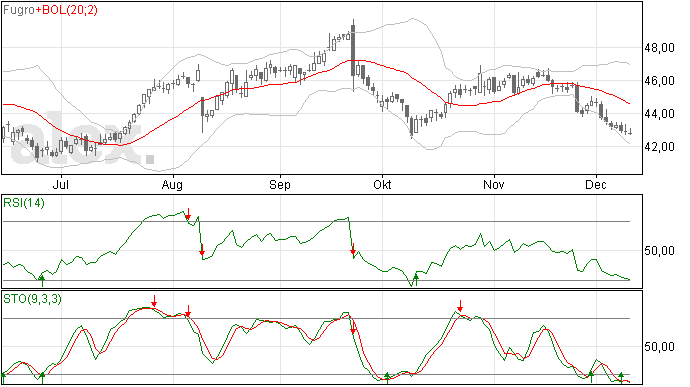Click STO green buy arrow in early October

(x=387, y=377)
